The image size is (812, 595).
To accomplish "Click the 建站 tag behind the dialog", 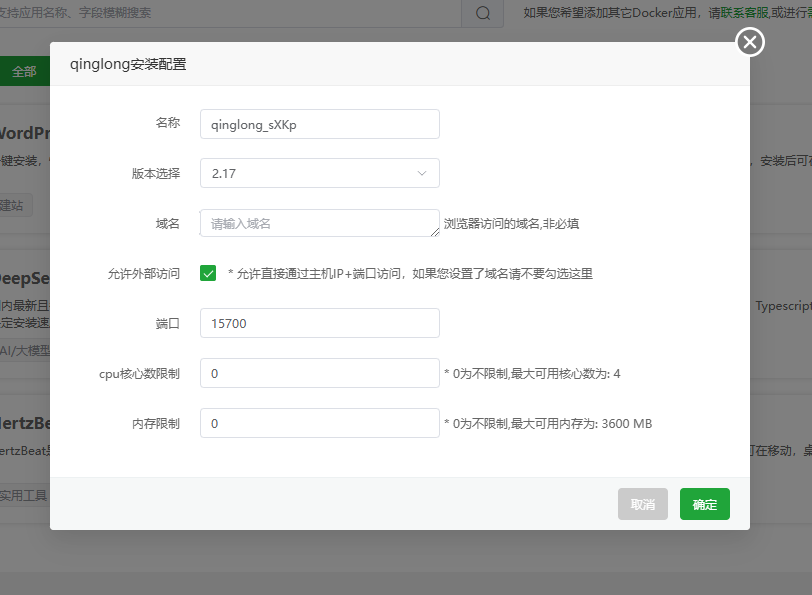I will tap(14, 205).
